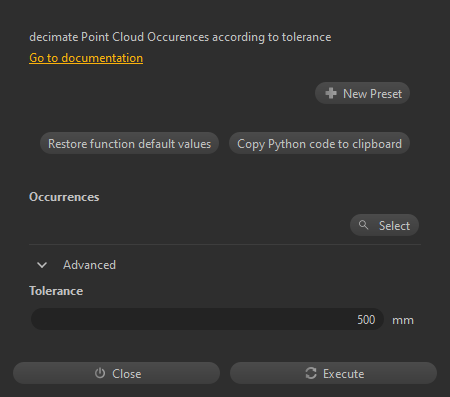
Task: Select occurrences with the Select button
Action: point(384,225)
